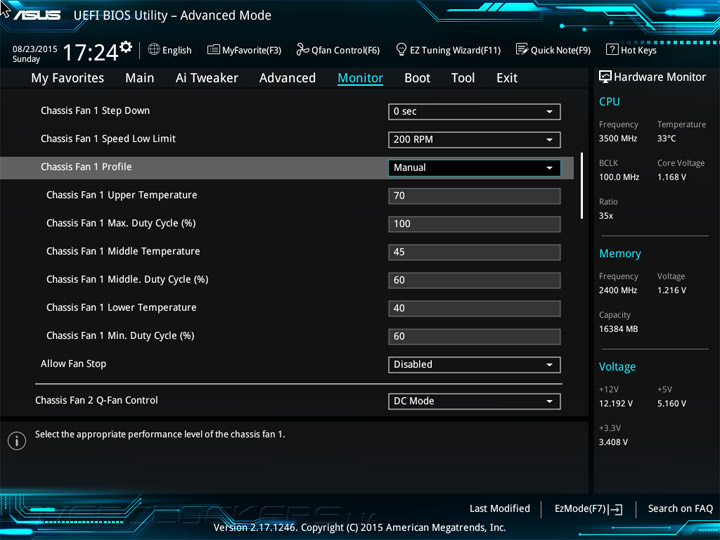
Task: Click the 2400 MHz memory frequency value
Action: click(x=618, y=290)
